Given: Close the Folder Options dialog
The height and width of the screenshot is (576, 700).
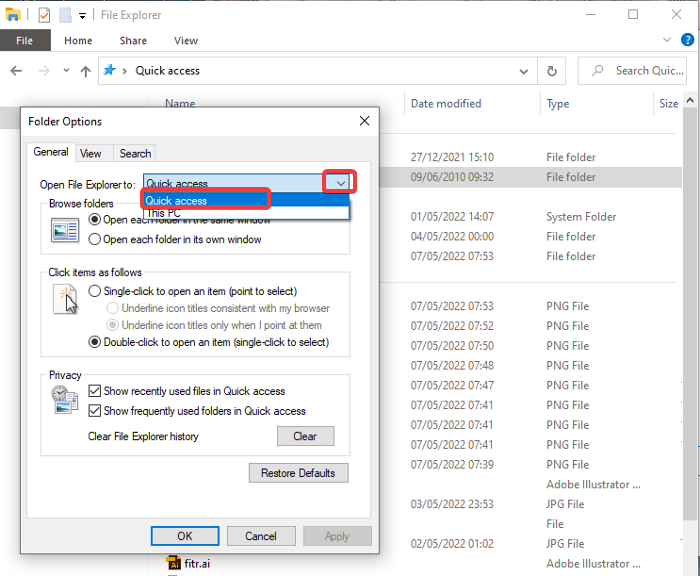Looking at the screenshot, I should pos(364,121).
